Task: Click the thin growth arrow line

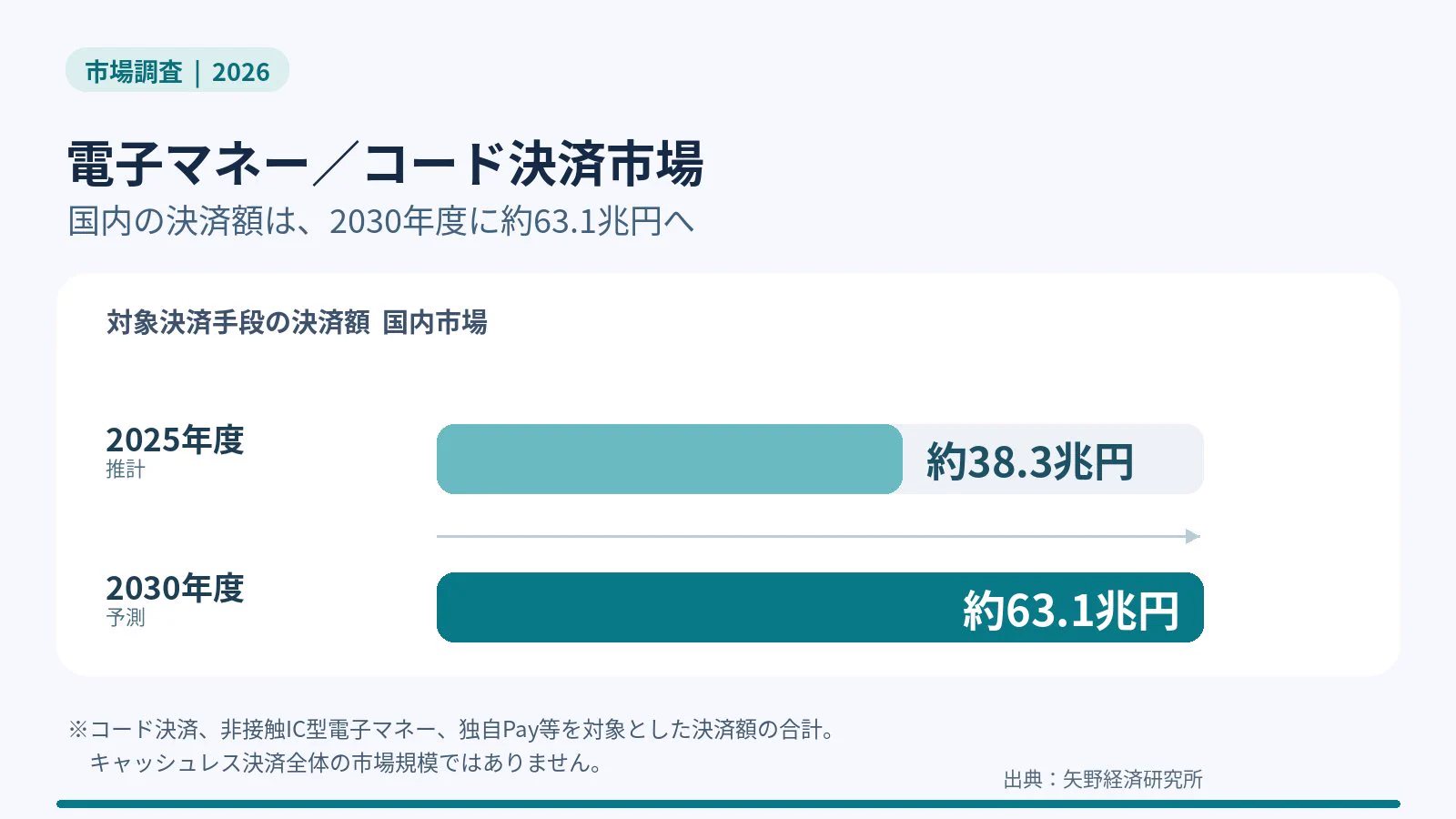Action: click(811, 536)
